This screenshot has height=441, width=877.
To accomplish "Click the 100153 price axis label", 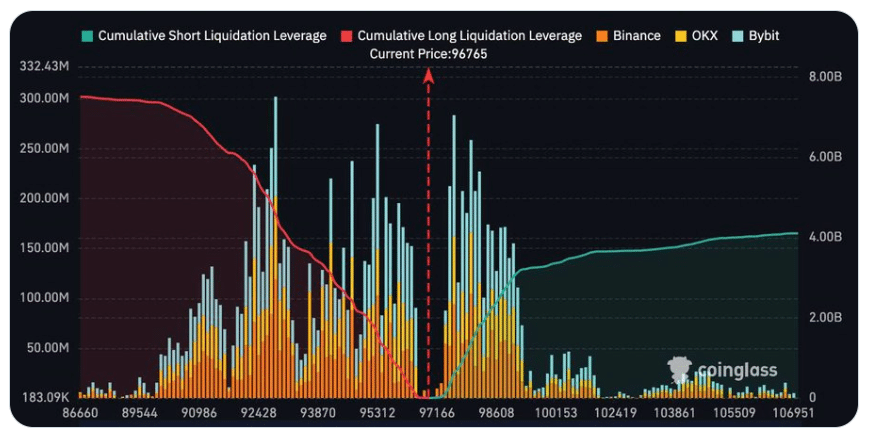I will point(555,414).
